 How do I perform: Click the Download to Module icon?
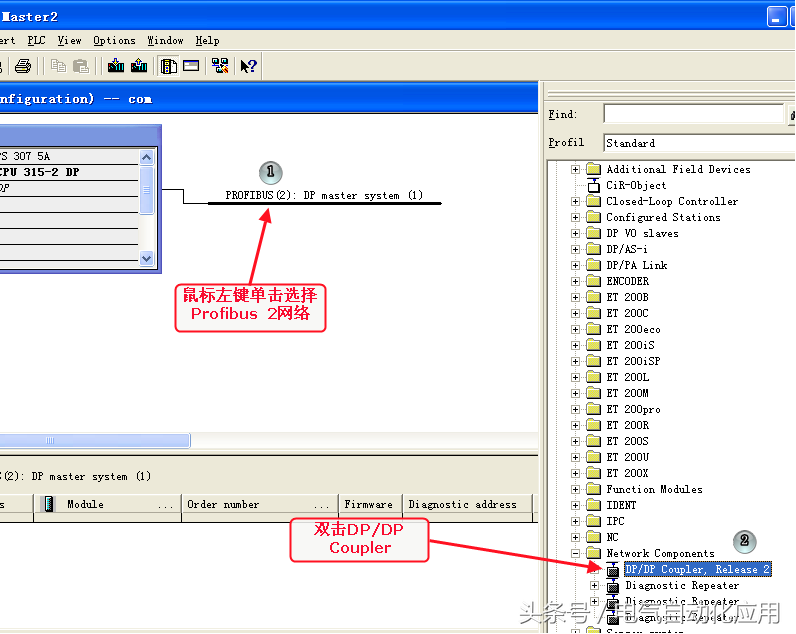click(116, 66)
